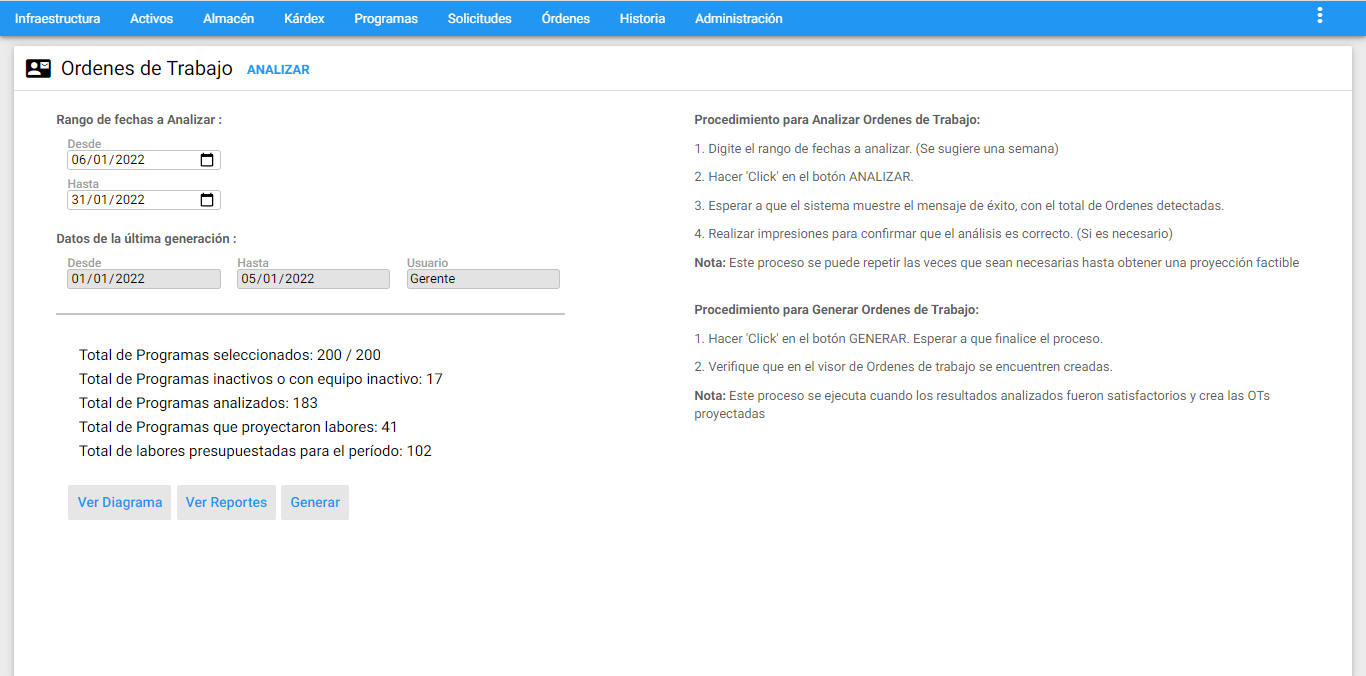Open the Órdenes menu
Image resolution: width=1366 pixels, height=676 pixels.
pyautogui.click(x=565, y=18)
